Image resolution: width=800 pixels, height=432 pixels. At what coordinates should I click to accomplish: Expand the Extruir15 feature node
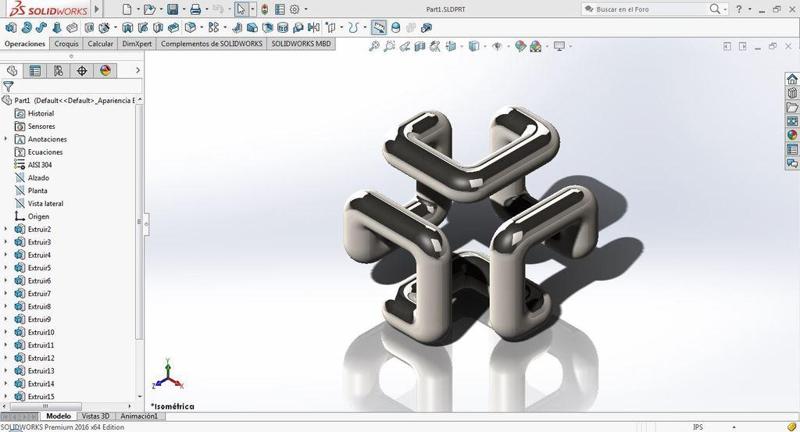pos(6,396)
